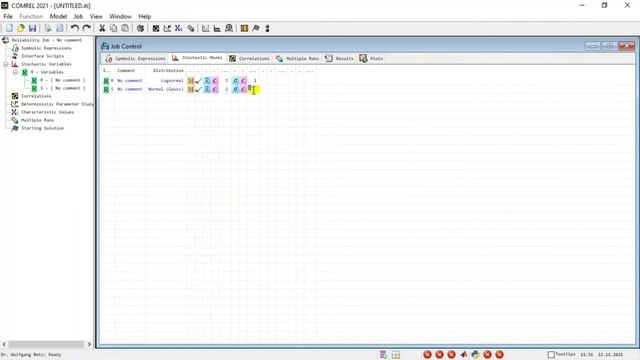Open the Job menu

click(78, 16)
